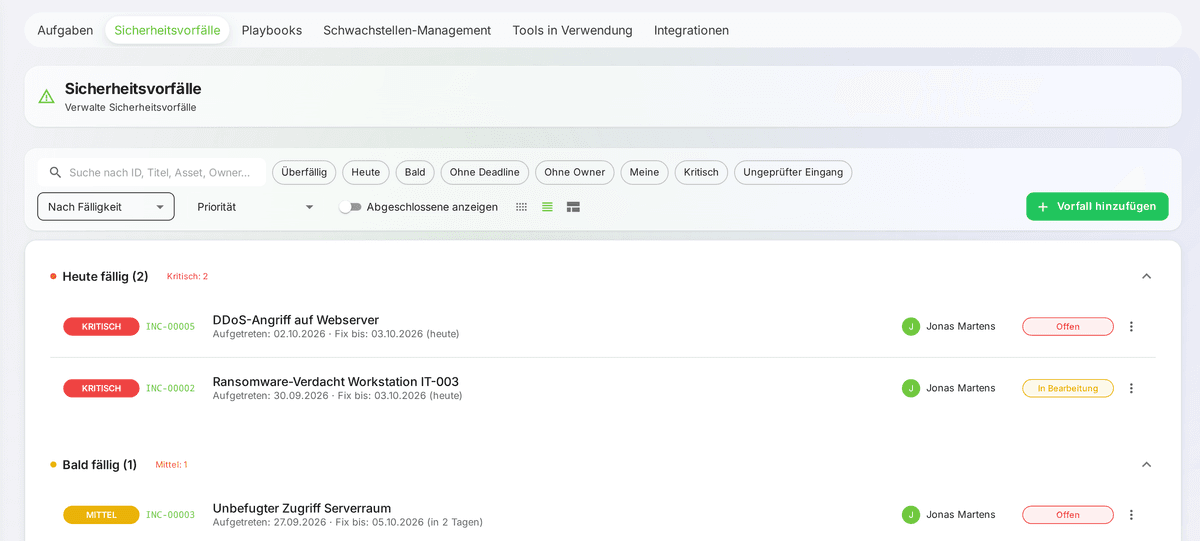Switch to the Playbooks tab
The width and height of the screenshot is (1200, 541).
(x=272, y=30)
